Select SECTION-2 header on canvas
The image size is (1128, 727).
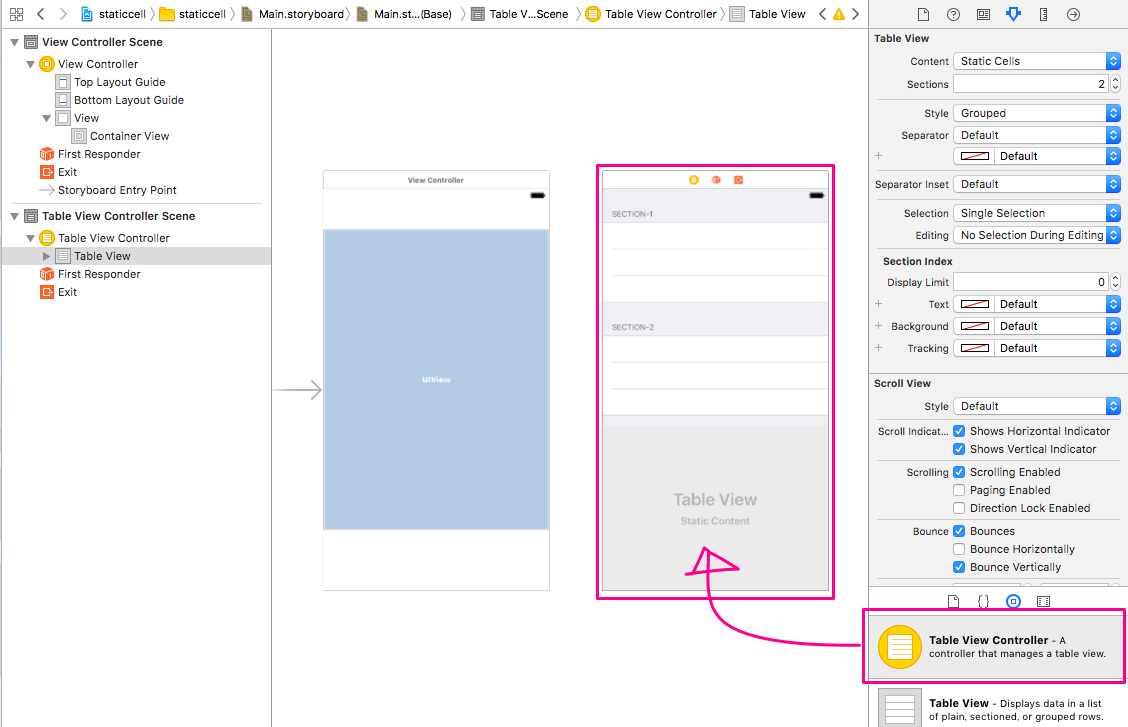pyautogui.click(x=632, y=327)
